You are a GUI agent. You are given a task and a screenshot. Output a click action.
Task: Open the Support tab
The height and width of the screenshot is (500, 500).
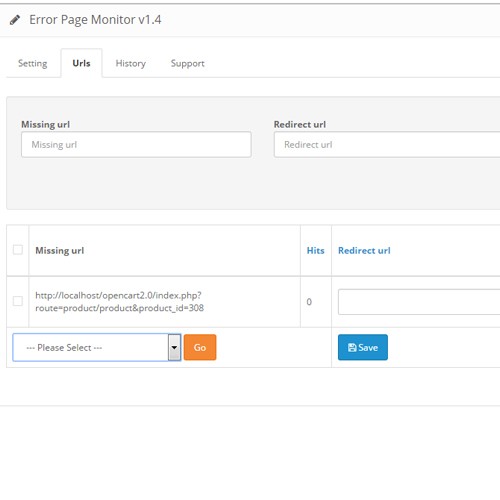coord(188,63)
